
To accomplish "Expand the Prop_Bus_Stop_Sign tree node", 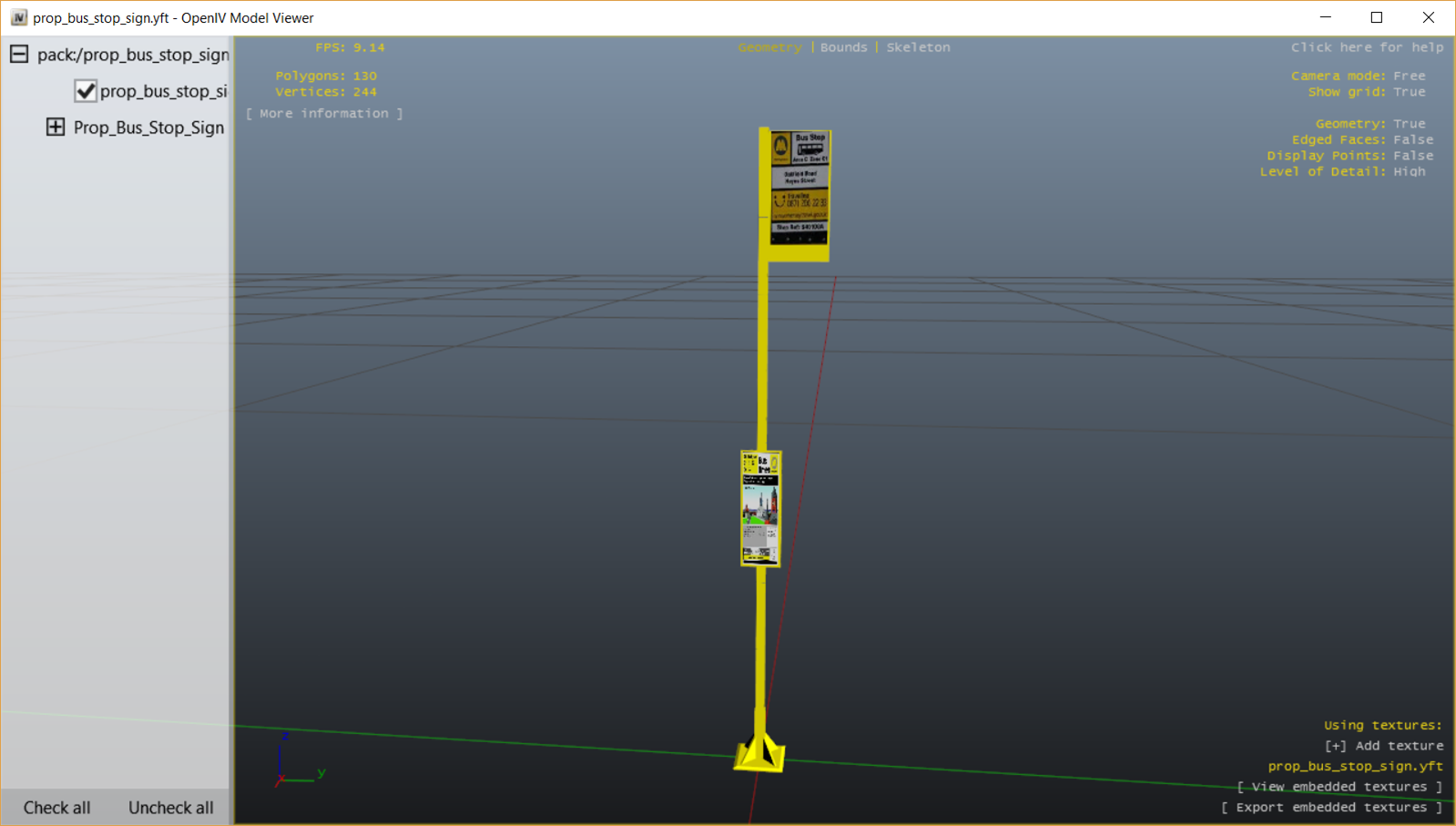I will coord(56,127).
